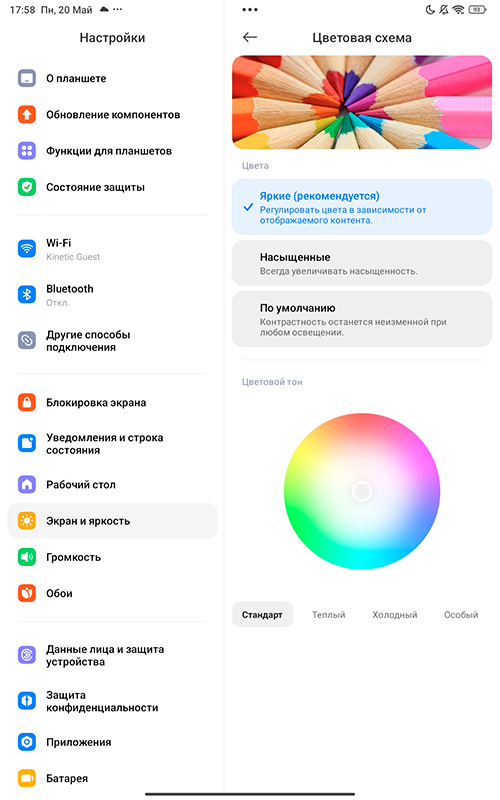Select Яркие (рекомендуется) color option
Screen dimensions: 500x800
pyautogui.click(x=362, y=207)
